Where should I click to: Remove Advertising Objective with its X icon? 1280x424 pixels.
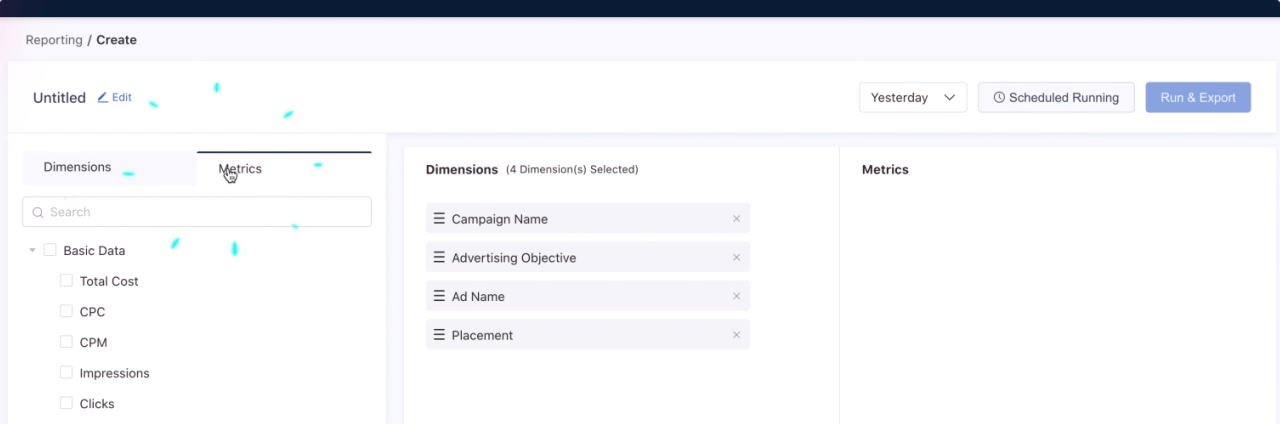[737, 258]
